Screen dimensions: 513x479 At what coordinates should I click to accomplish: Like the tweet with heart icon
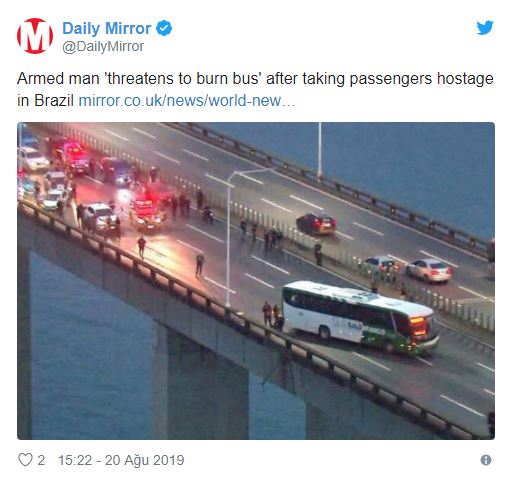(x=25, y=460)
